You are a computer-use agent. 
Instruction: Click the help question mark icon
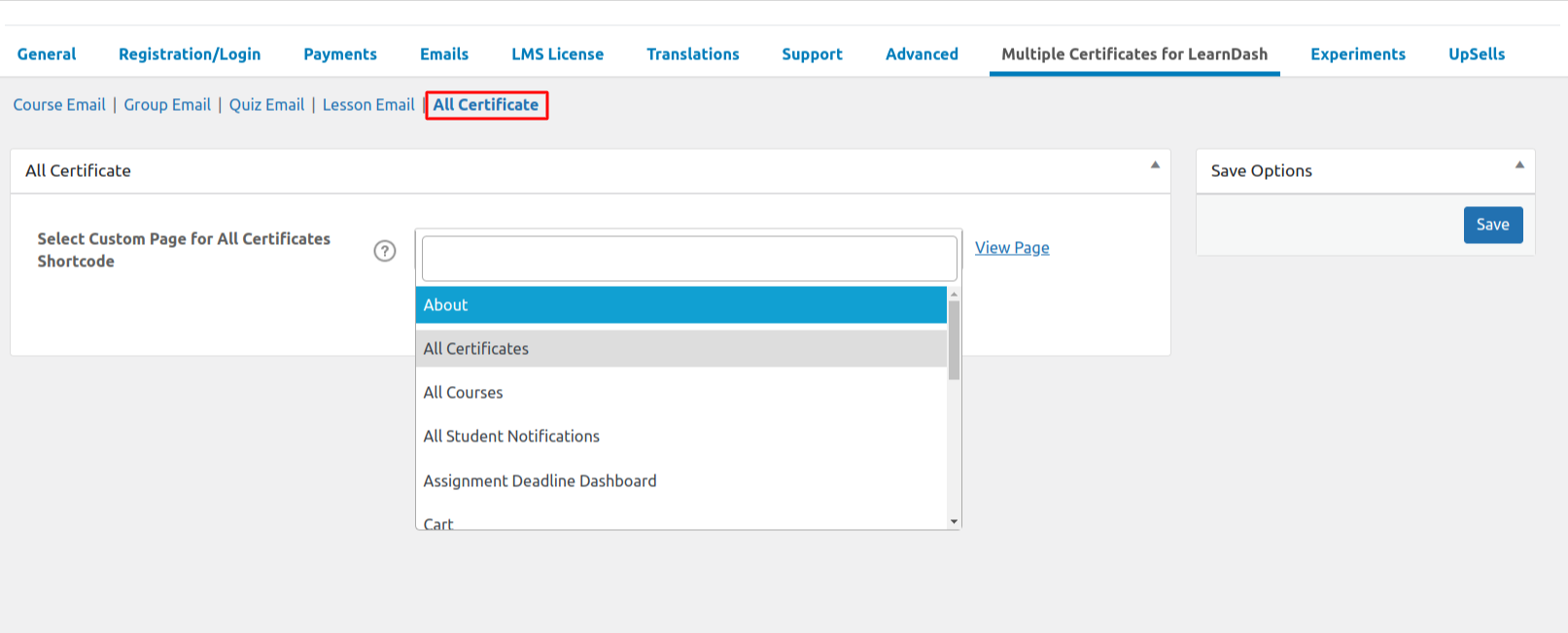pyautogui.click(x=385, y=251)
